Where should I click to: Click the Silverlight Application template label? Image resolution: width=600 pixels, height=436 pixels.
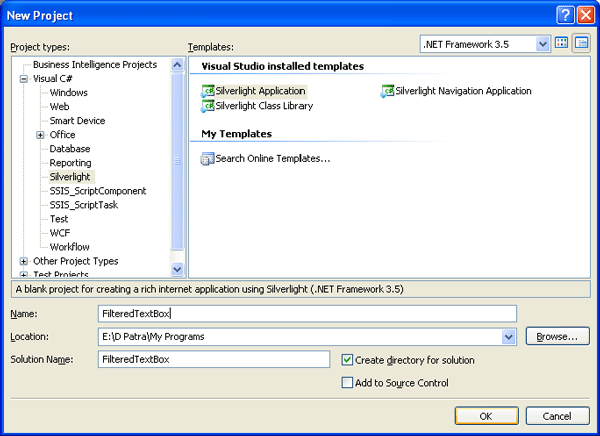click(x=260, y=91)
